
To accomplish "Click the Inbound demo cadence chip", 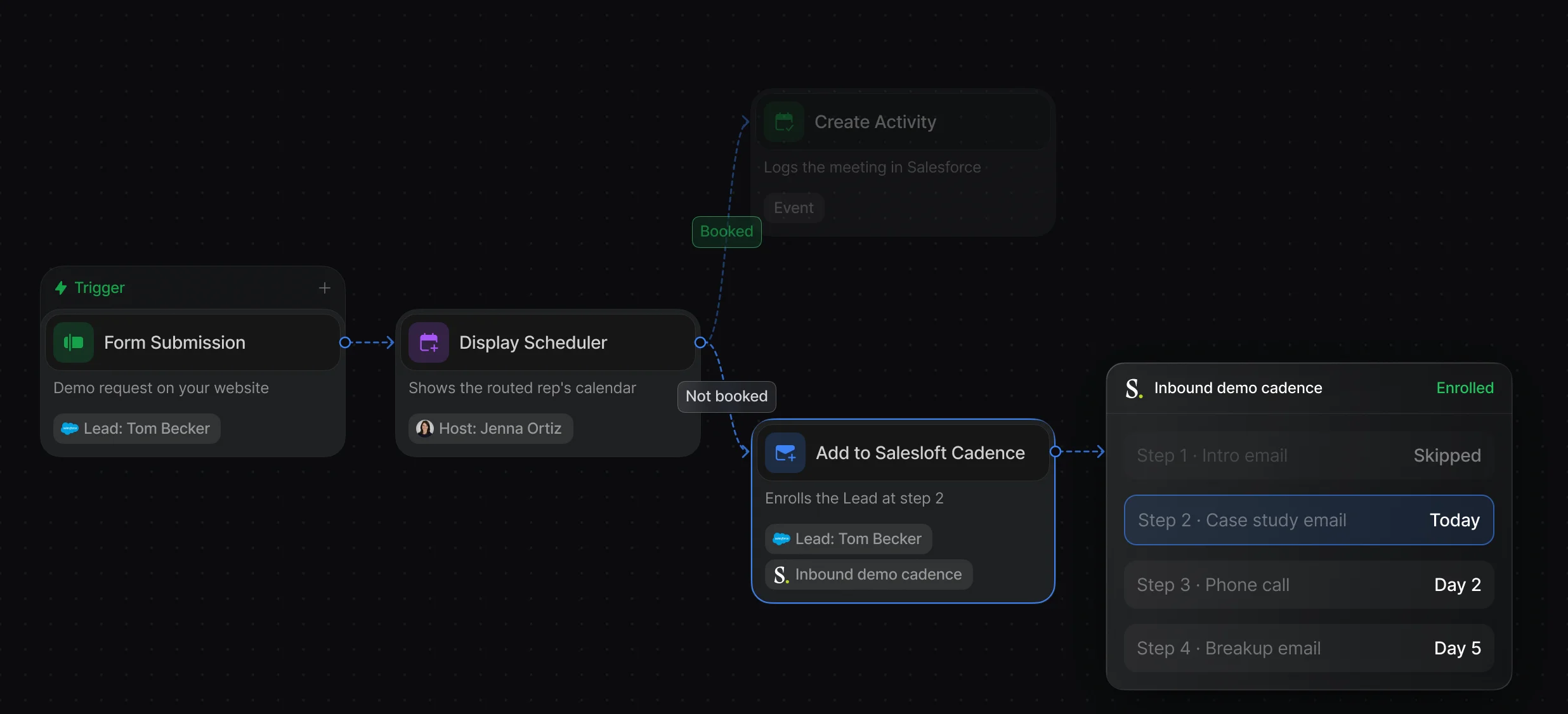I will point(869,574).
